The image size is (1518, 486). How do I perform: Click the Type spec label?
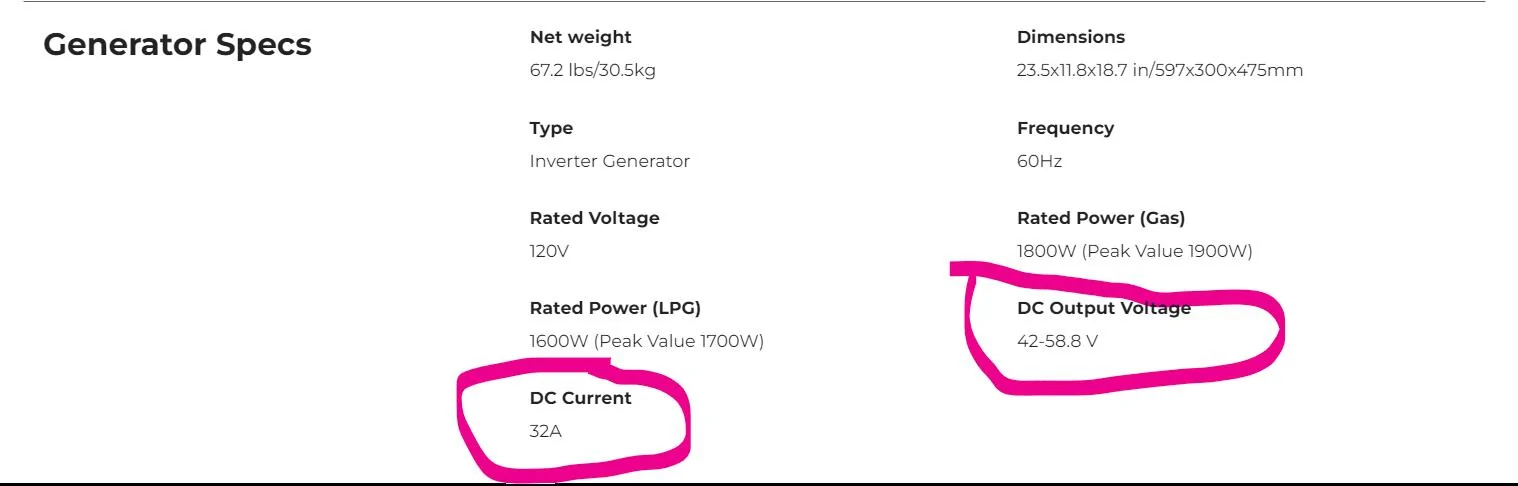pyautogui.click(x=551, y=128)
